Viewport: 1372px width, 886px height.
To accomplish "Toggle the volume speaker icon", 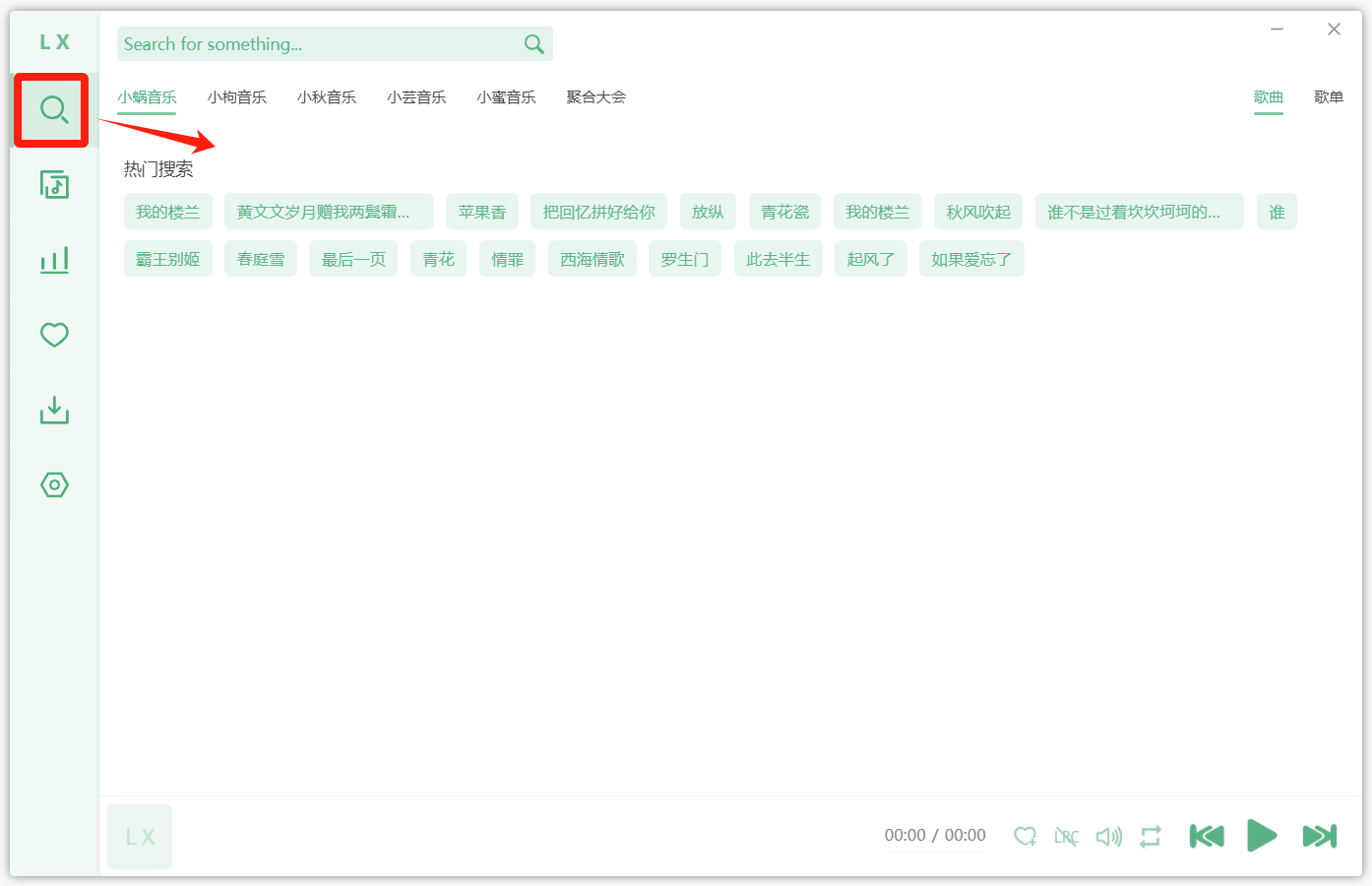I will pyautogui.click(x=1108, y=836).
